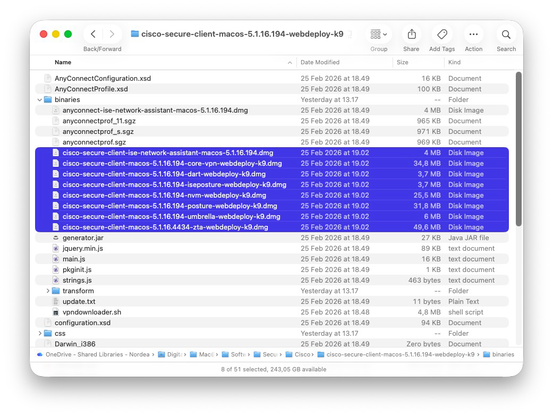Open the Group view options dropdown

(378, 34)
